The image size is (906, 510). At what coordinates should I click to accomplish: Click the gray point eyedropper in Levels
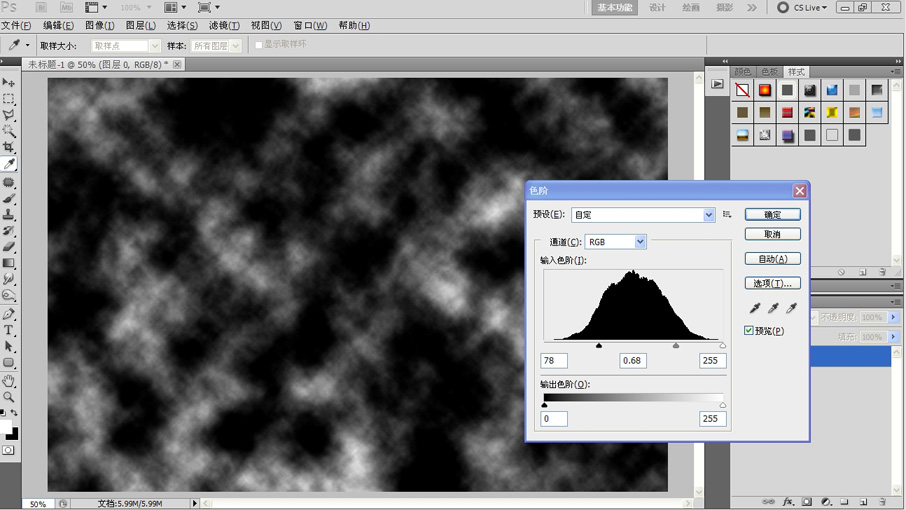point(773,308)
